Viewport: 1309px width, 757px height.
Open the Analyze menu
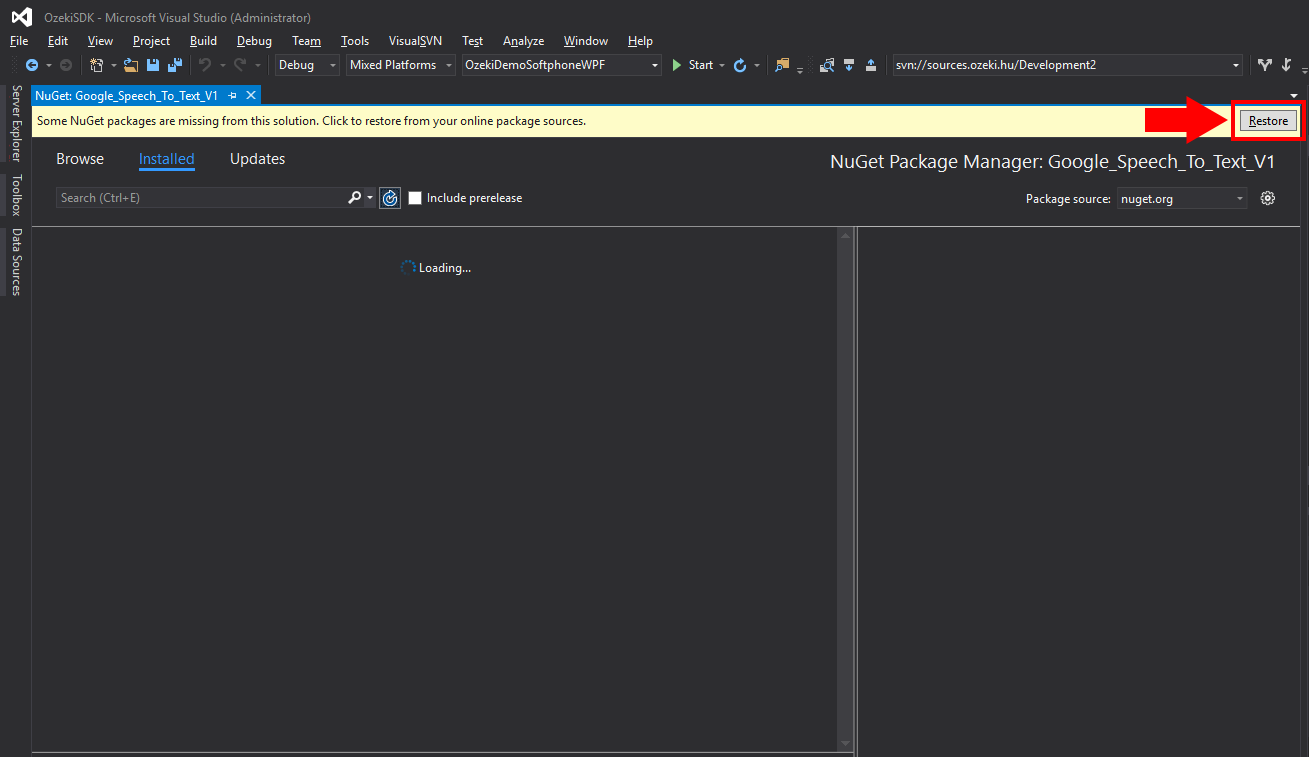pos(523,41)
